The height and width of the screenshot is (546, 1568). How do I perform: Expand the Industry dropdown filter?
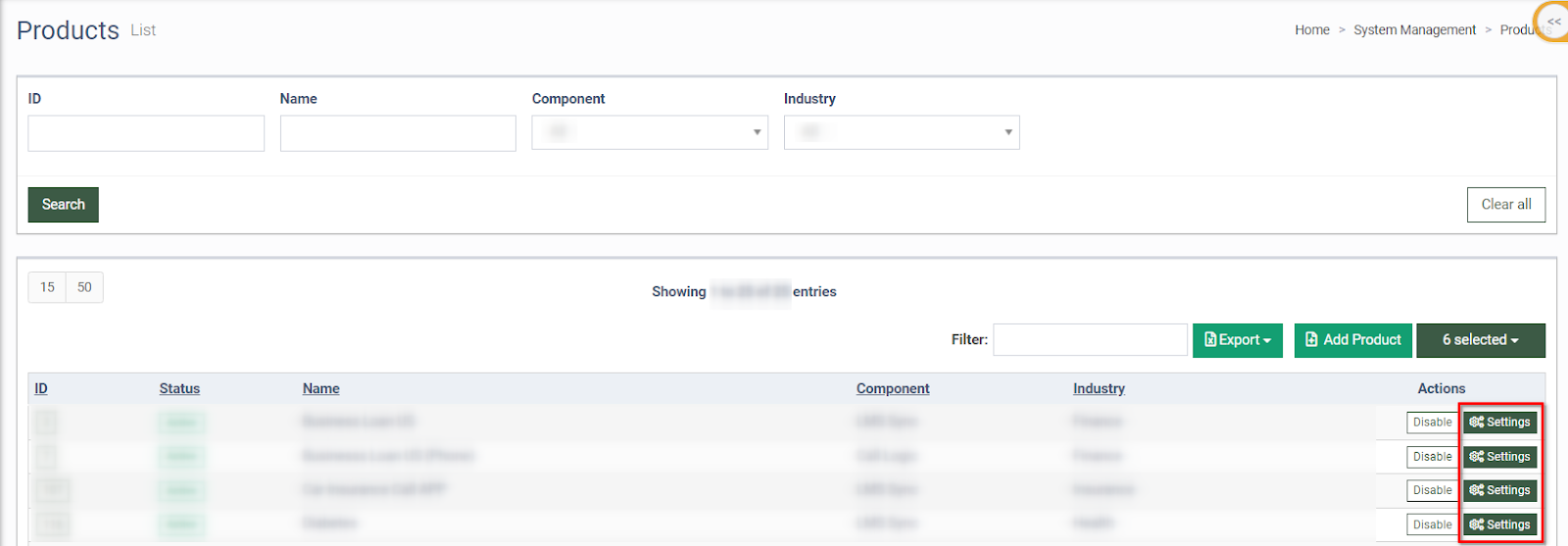click(x=902, y=132)
